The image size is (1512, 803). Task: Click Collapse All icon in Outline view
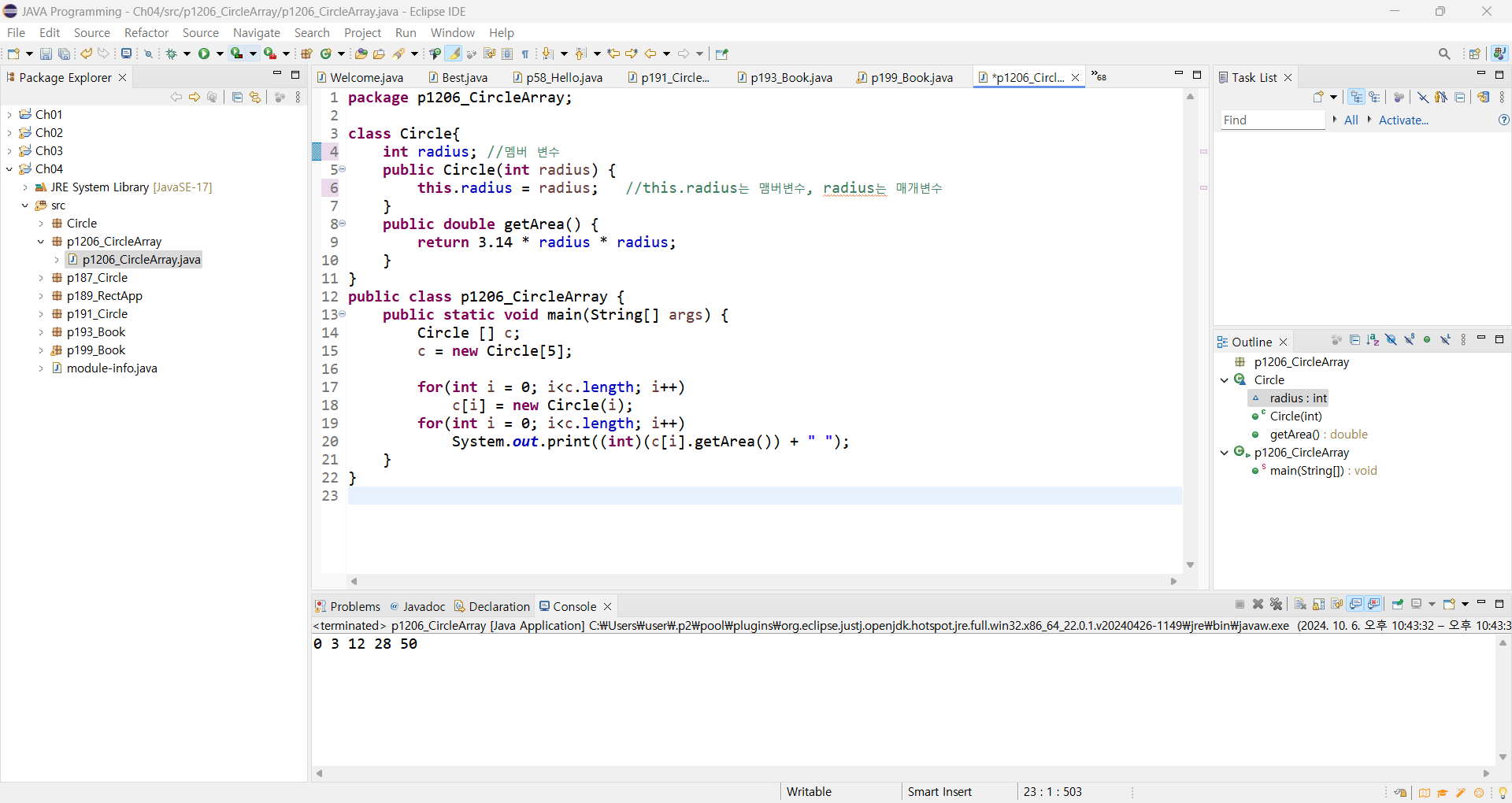(x=1354, y=340)
